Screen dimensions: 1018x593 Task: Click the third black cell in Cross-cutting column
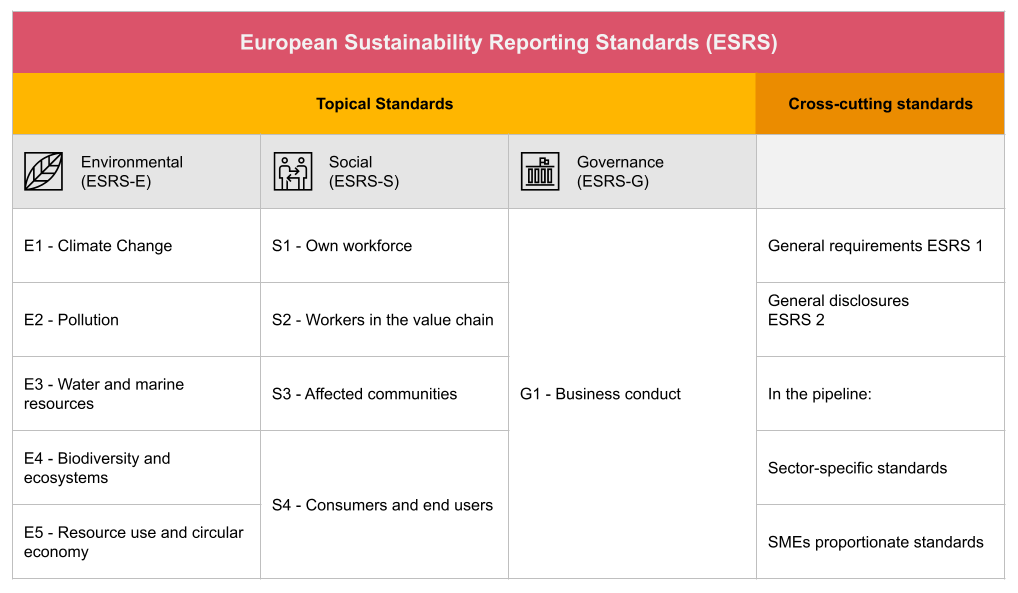coord(880,393)
